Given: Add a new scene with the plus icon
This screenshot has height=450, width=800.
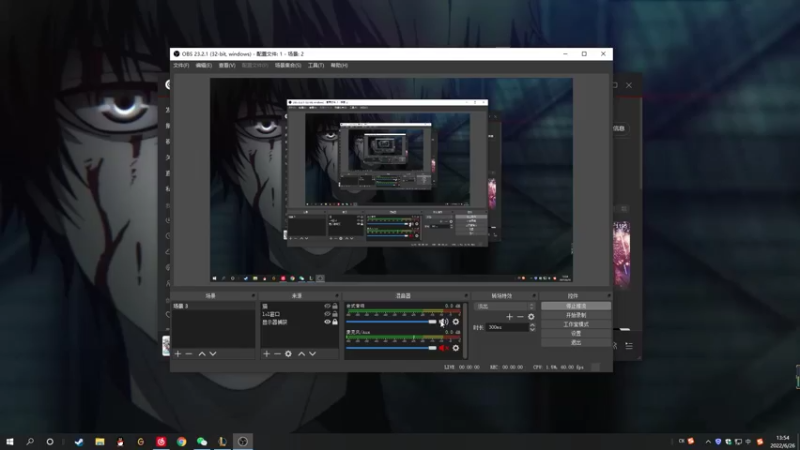Looking at the screenshot, I should 178,354.
